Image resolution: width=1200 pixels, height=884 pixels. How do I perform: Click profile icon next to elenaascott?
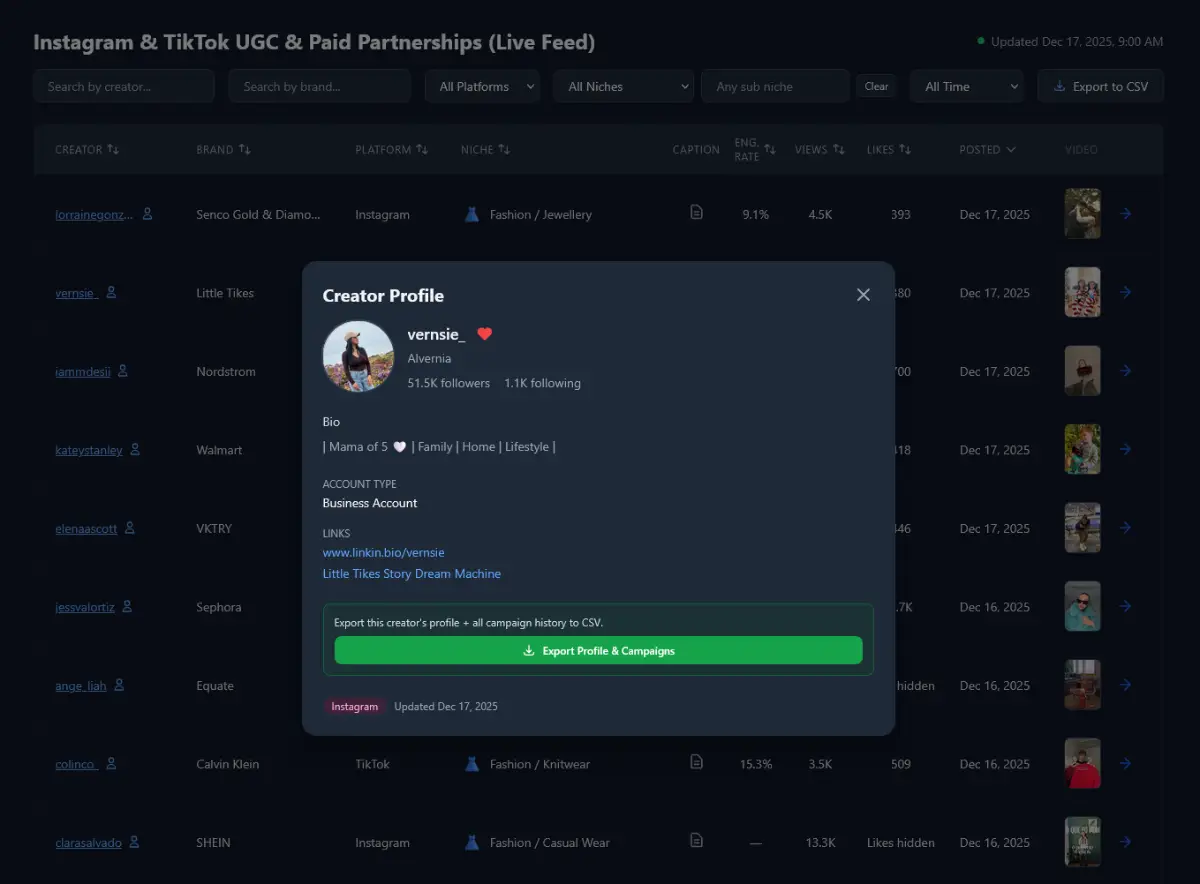(x=129, y=528)
